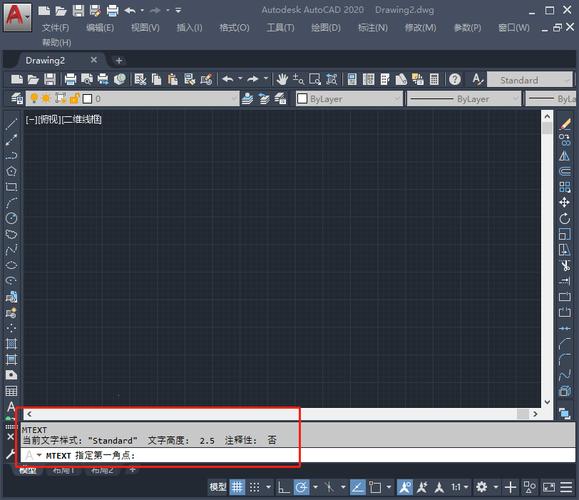Switch to the Drawing2 file tab
579x500 pixels.
tap(45, 60)
